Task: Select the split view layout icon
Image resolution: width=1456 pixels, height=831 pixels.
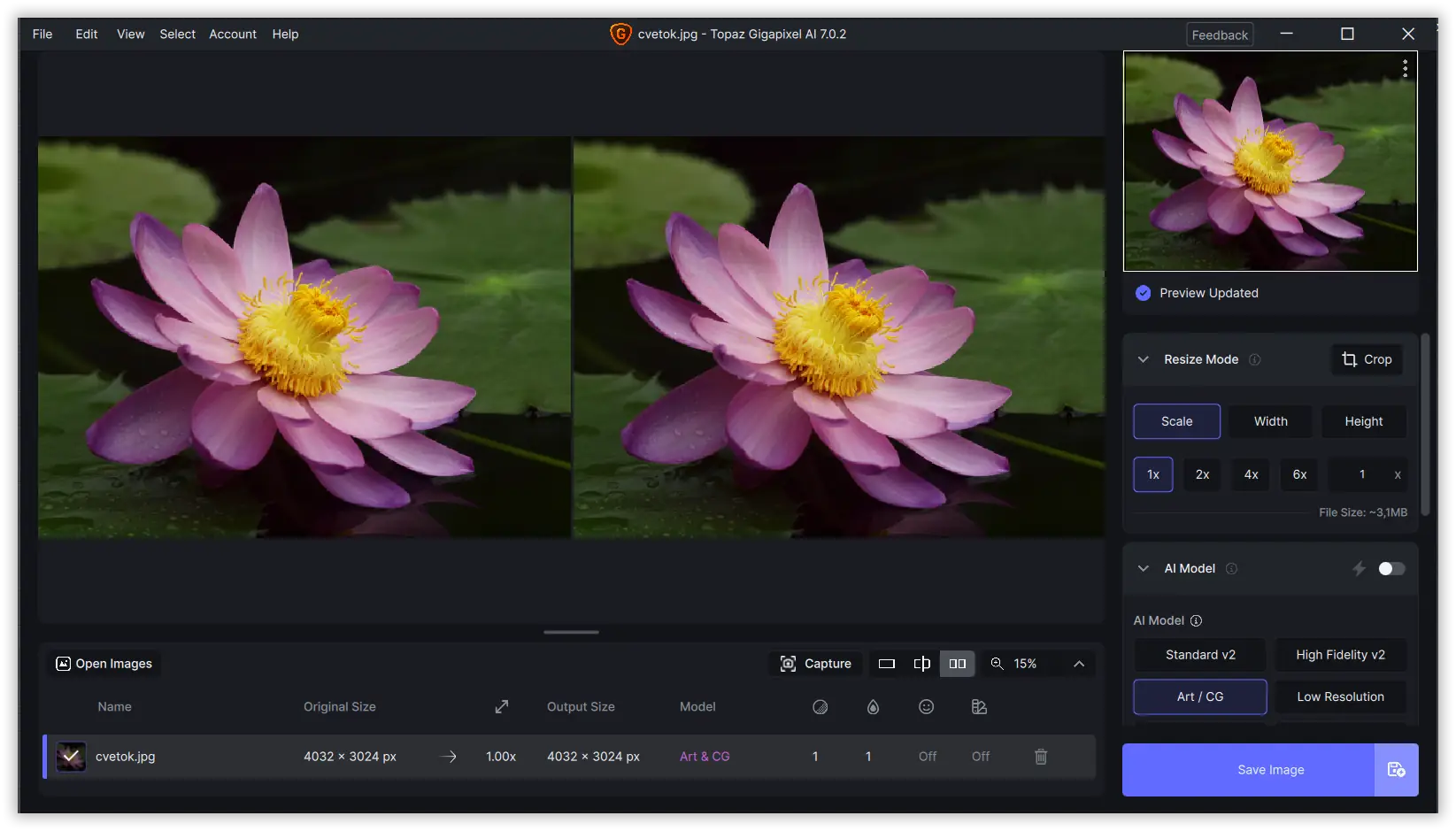Action: [921, 664]
